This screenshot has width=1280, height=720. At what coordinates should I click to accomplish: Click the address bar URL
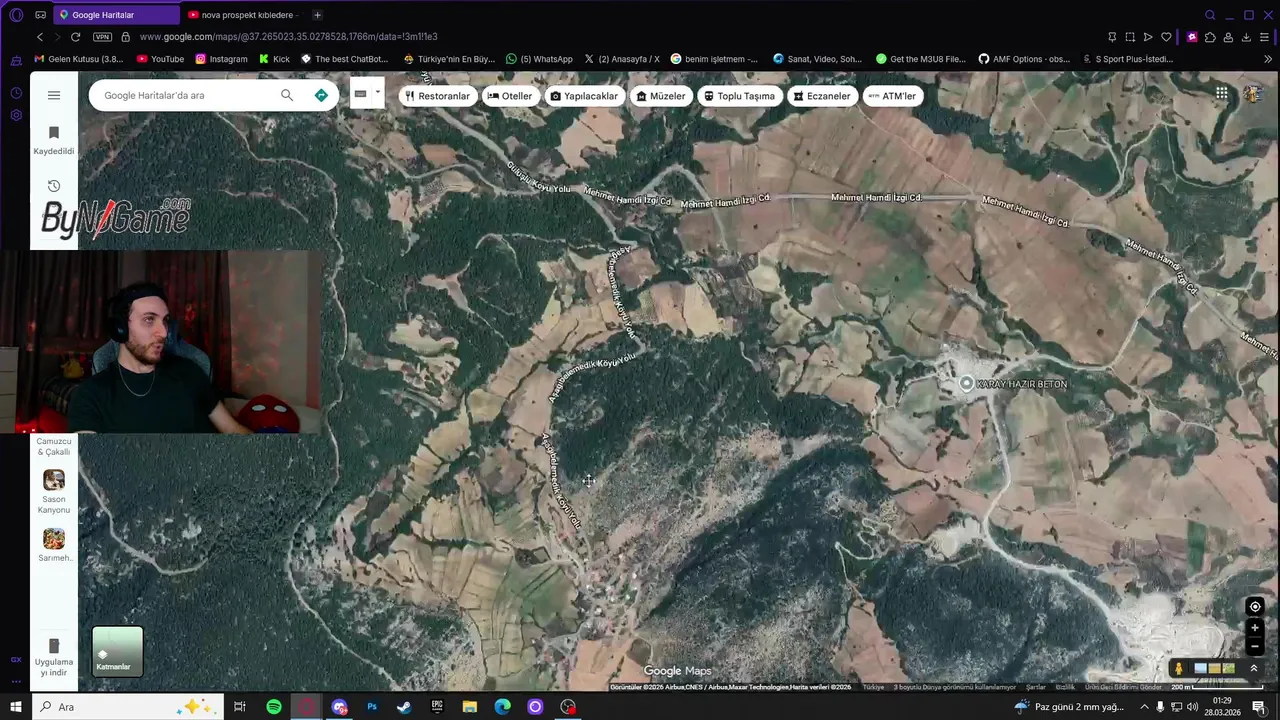point(289,37)
